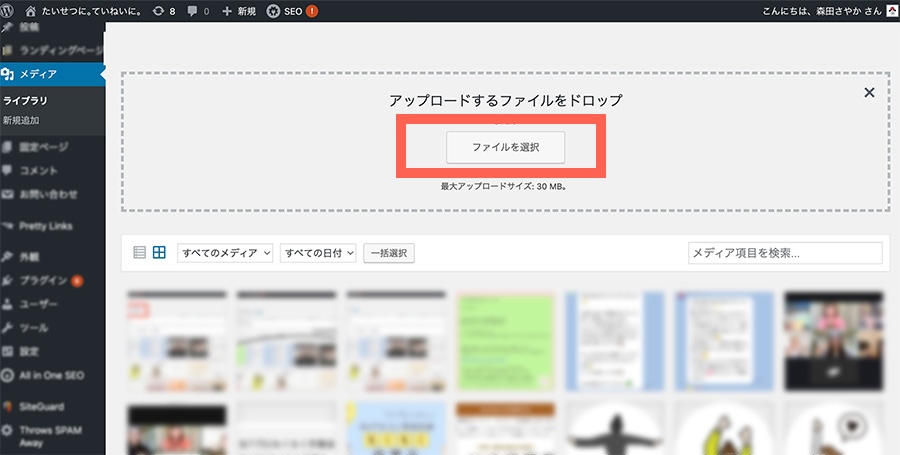Viewport: 900px width, 455px height.
Task: Switch to list view icon
Action: 139,252
